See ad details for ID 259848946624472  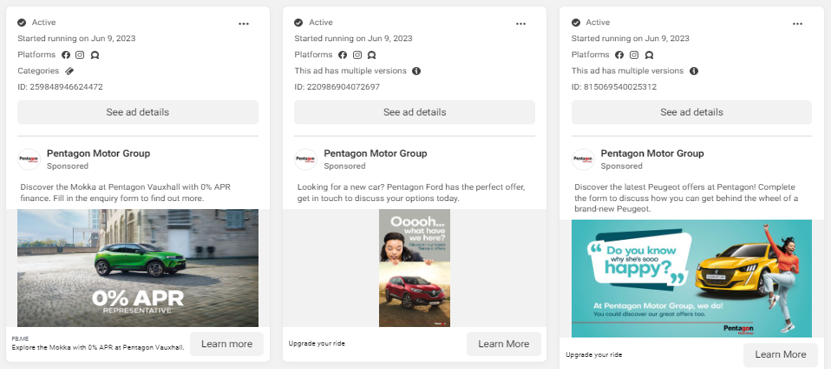point(138,112)
